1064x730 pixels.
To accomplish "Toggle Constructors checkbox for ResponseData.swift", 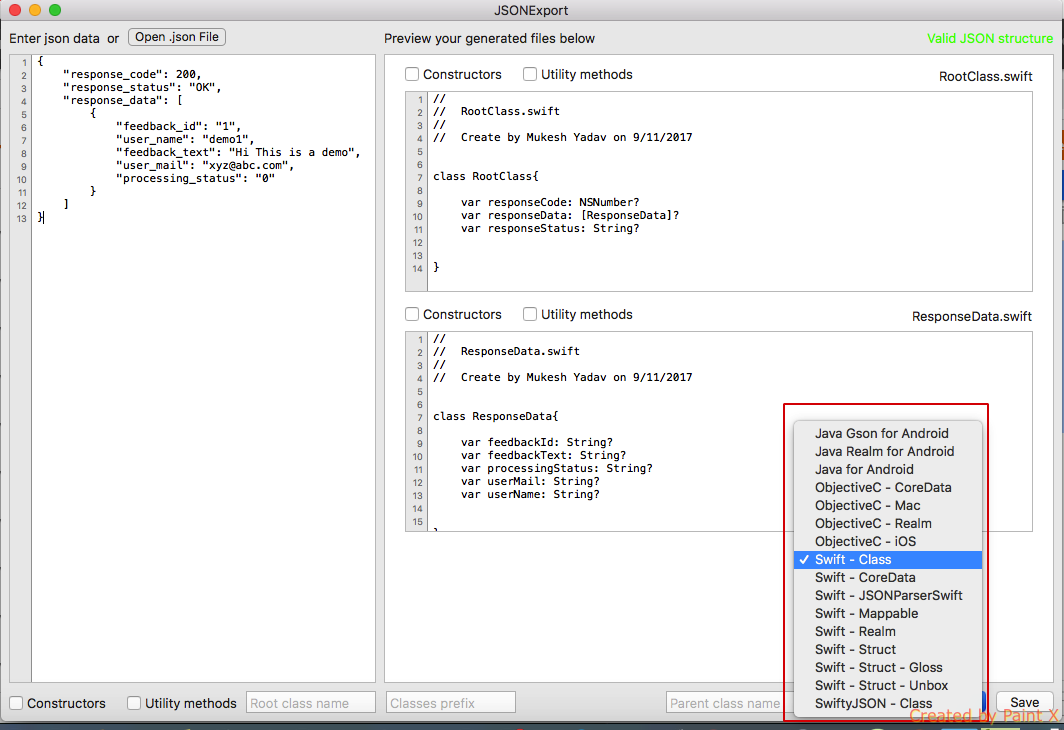I will 412,315.
